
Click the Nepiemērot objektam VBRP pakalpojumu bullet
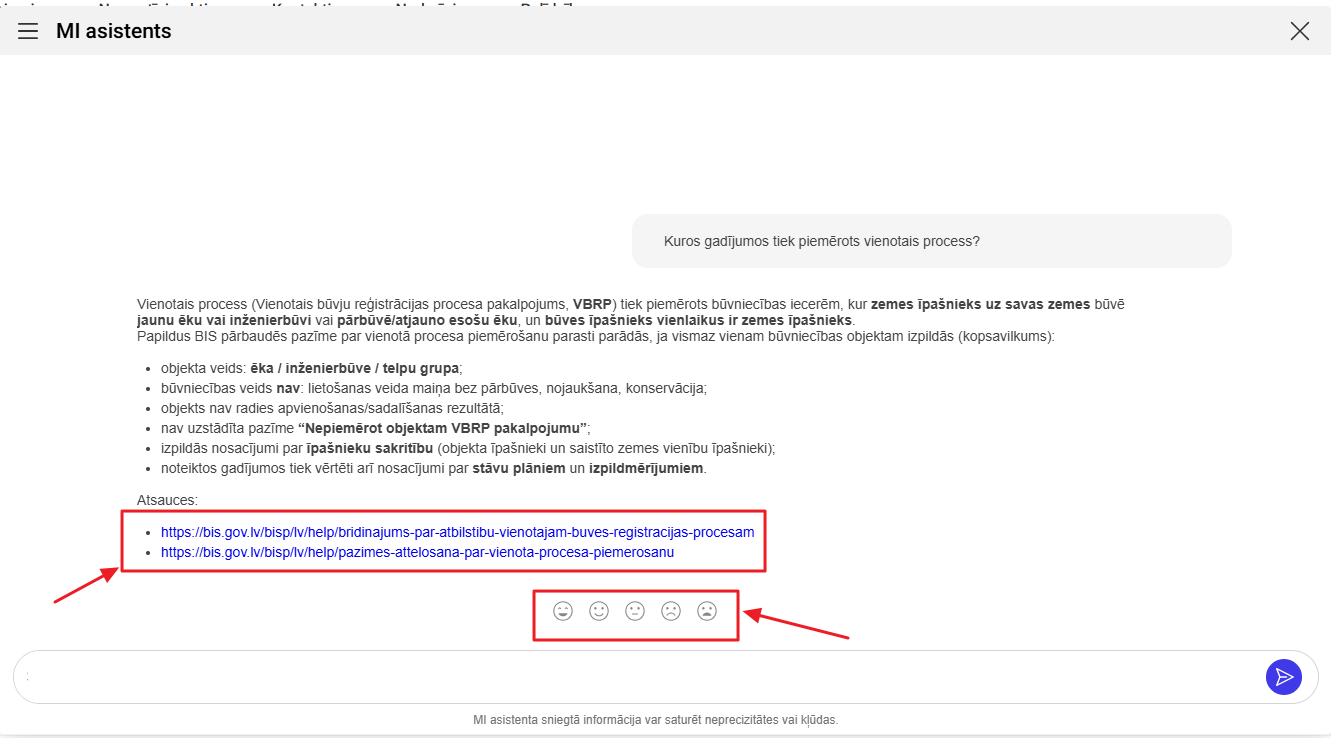[375, 428]
